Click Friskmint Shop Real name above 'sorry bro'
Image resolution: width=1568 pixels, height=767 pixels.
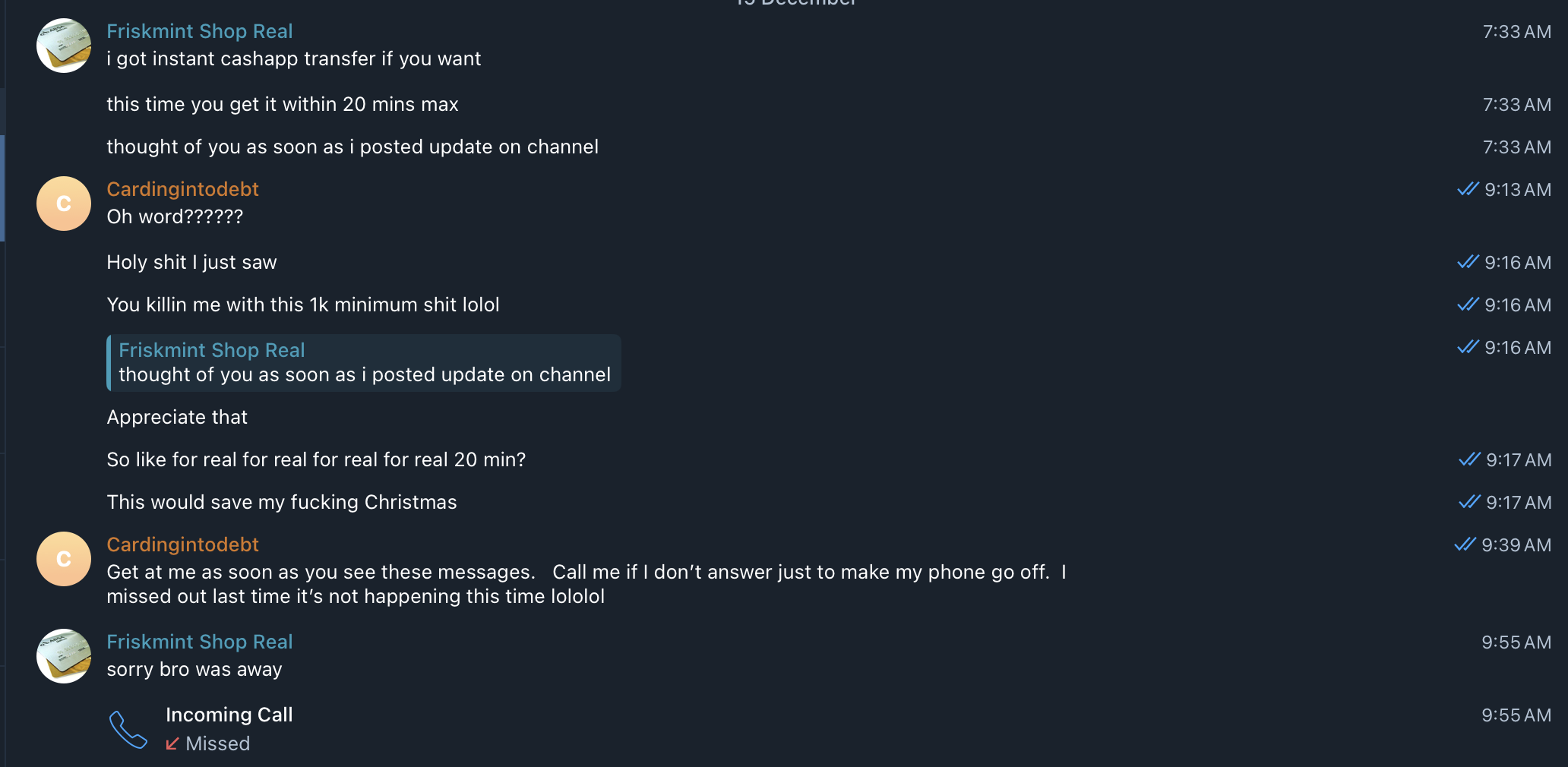pos(199,642)
